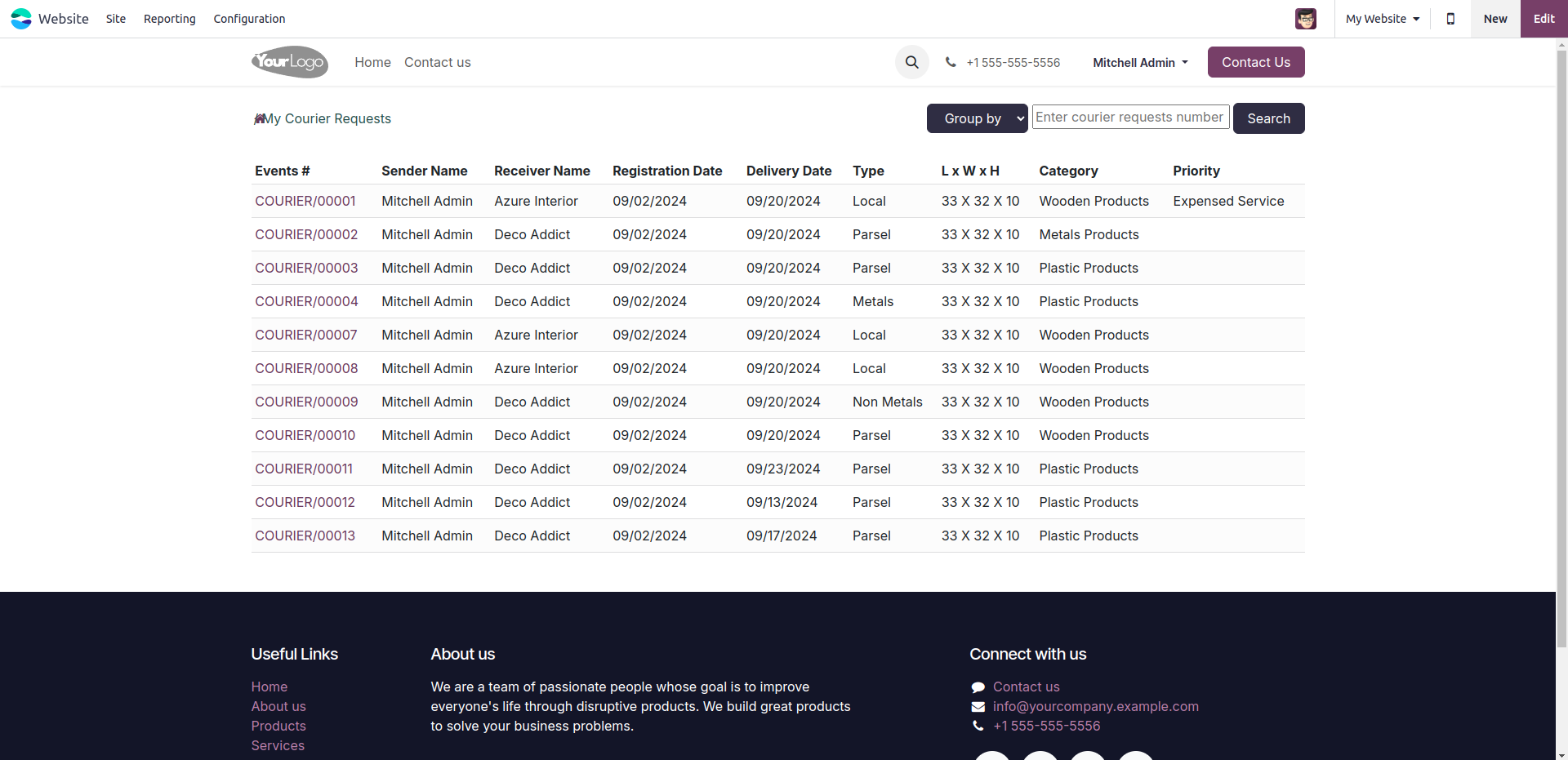Open the Configuration menu
Image resolution: width=1568 pixels, height=760 pixels.
pyautogui.click(x=249, y=19)
